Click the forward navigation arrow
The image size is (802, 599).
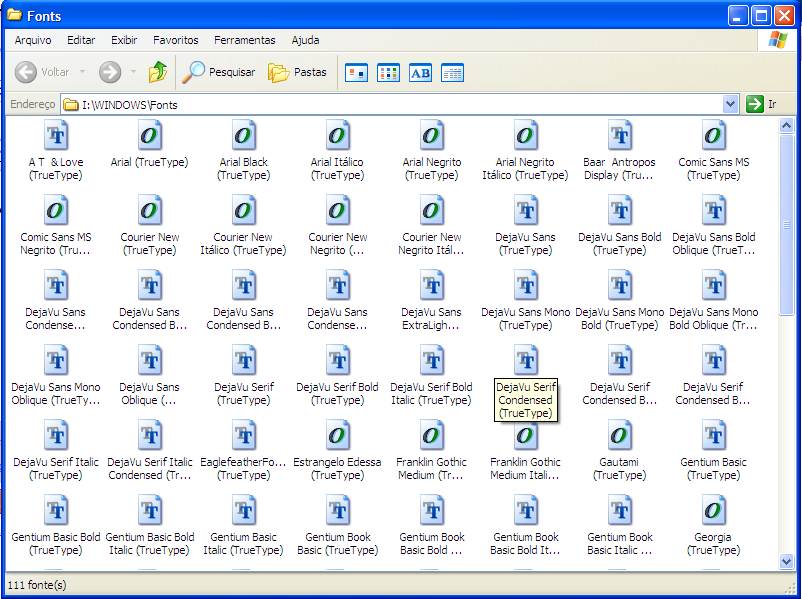pyautogui.click(x=110, y=72)
